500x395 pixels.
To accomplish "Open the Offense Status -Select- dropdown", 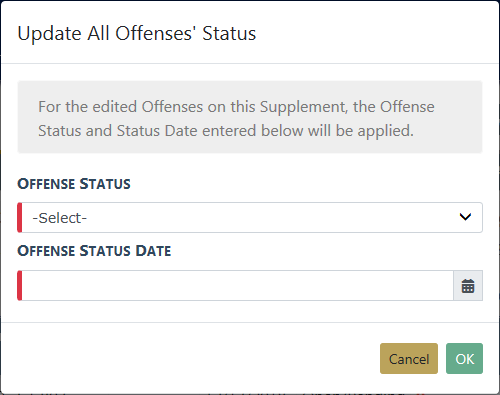I will (x=250, y=217).
